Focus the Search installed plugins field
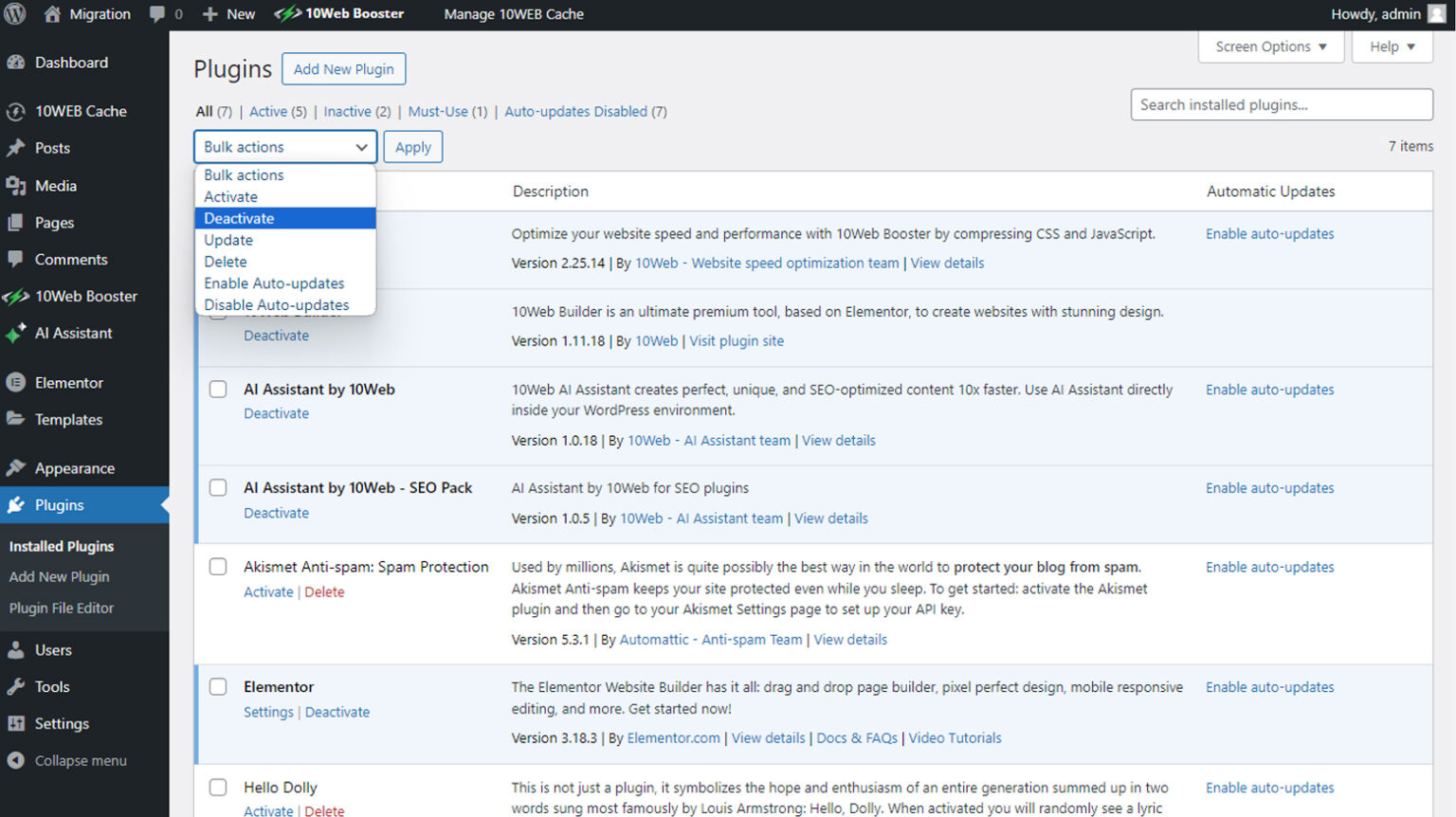This screenshot has width=1456, height=817. (1281, 105)
